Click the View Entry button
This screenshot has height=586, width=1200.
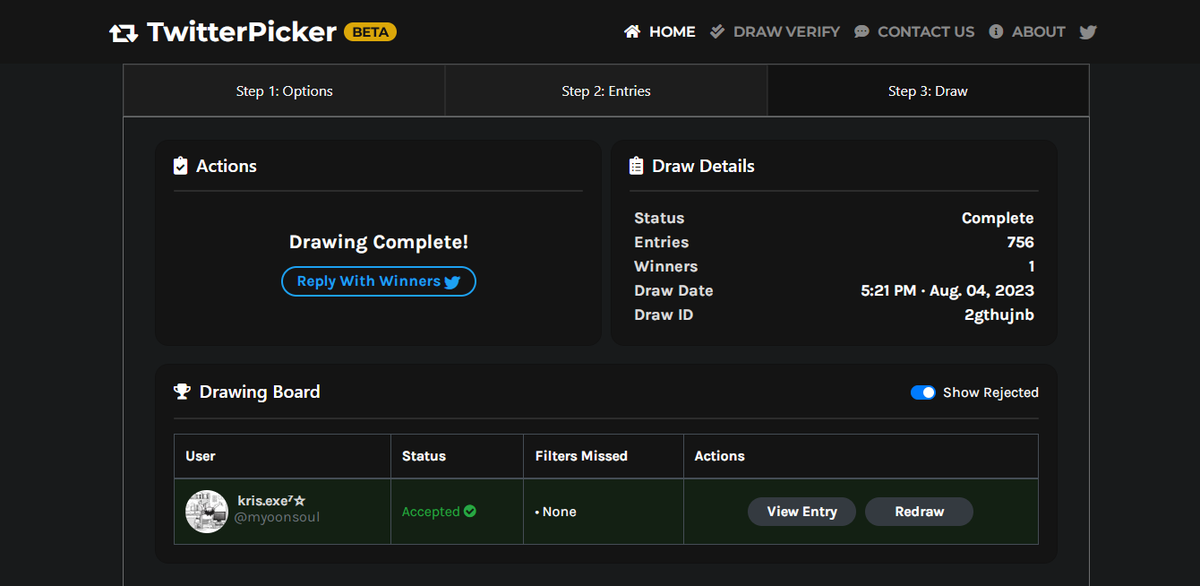tap(802, 511)
